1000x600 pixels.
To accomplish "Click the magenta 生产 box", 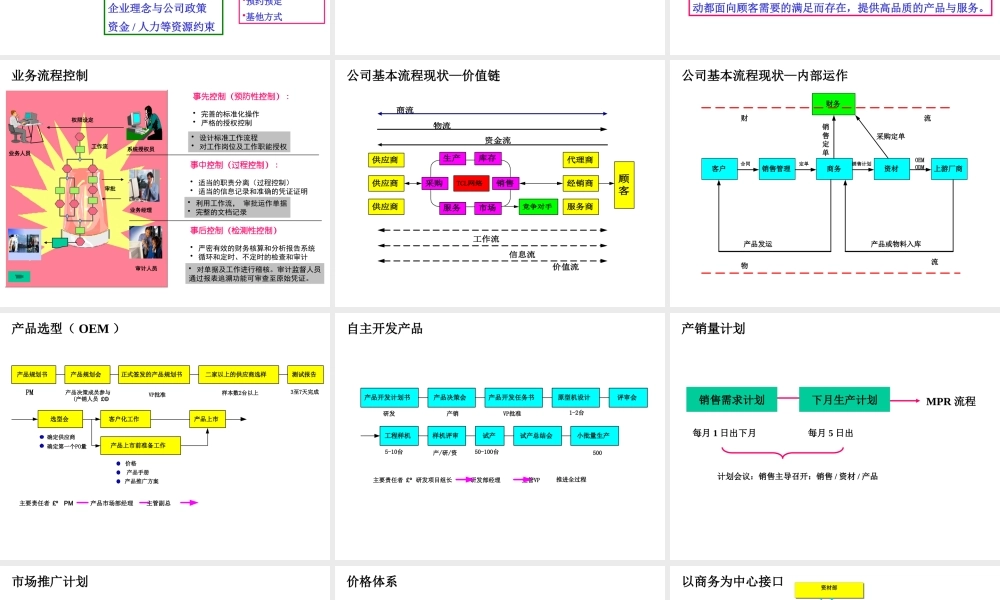I will coord(452,158).
